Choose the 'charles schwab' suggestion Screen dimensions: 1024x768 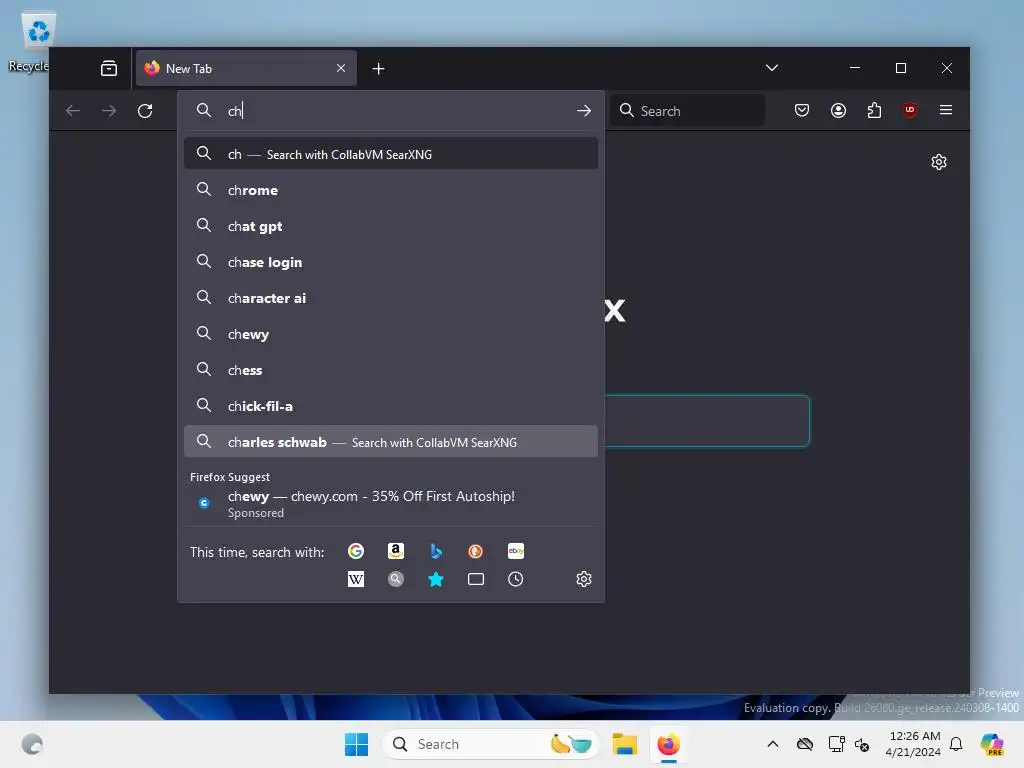click(391, 441)
